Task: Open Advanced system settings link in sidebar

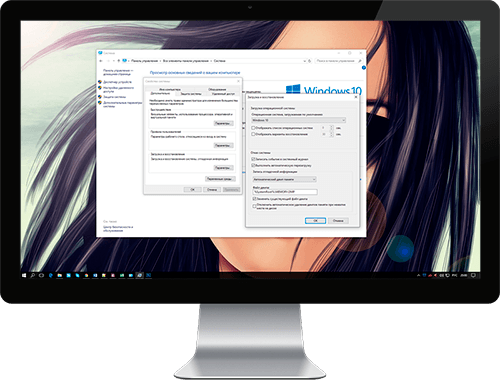Action: (x=122, y=104)
